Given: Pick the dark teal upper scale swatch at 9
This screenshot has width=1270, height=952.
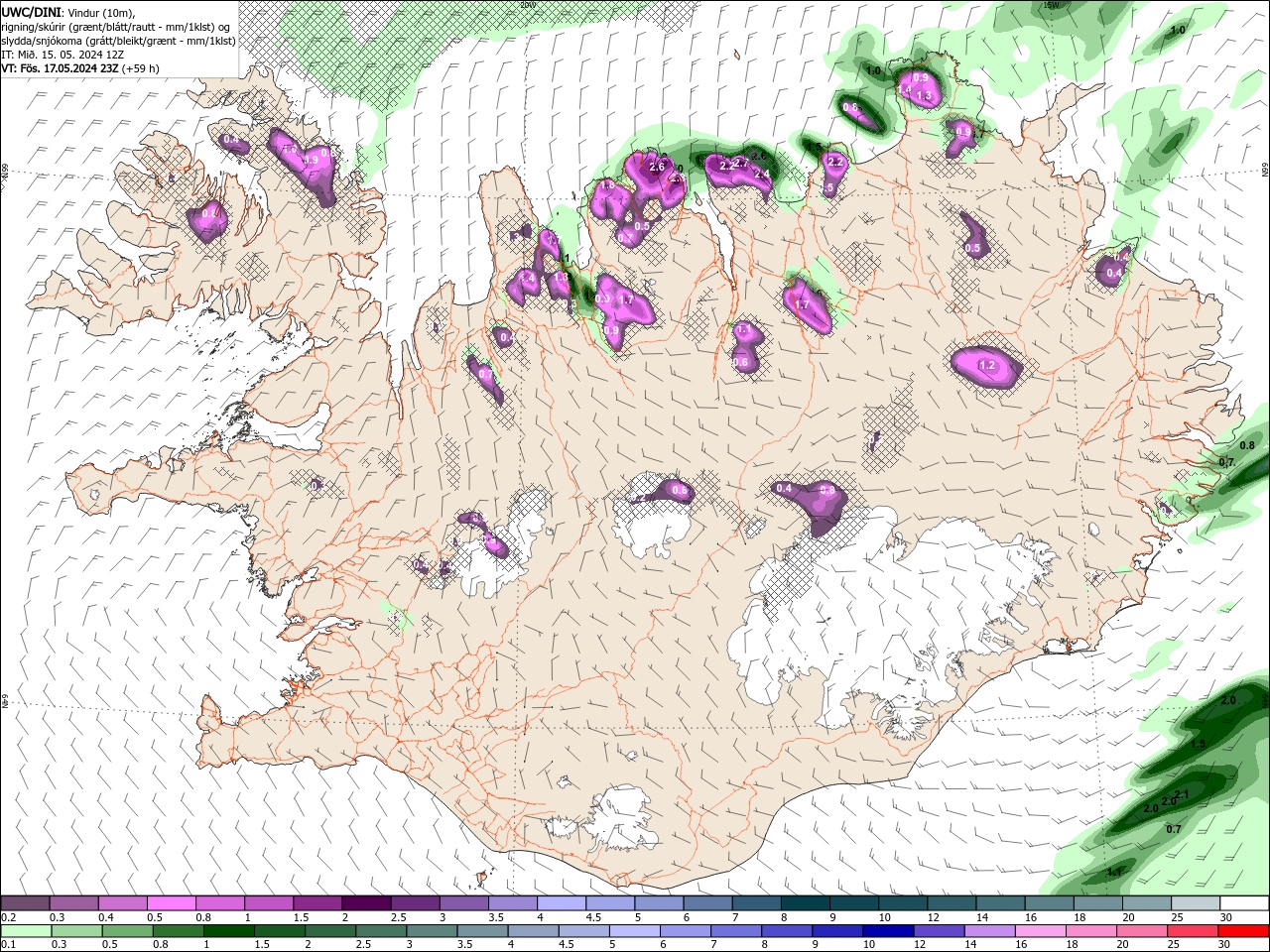Looking at the screenshot, I should [853, 903].
